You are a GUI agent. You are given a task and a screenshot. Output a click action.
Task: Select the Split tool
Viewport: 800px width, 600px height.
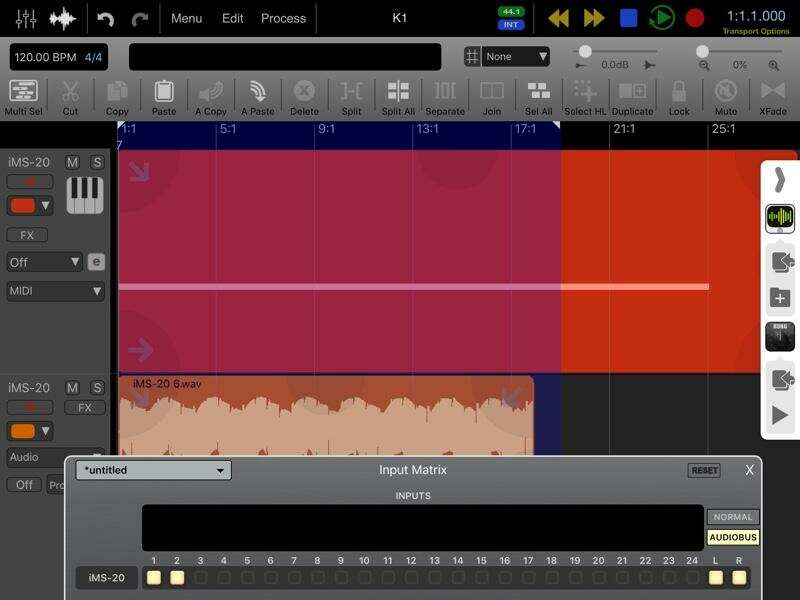[351, 97]
